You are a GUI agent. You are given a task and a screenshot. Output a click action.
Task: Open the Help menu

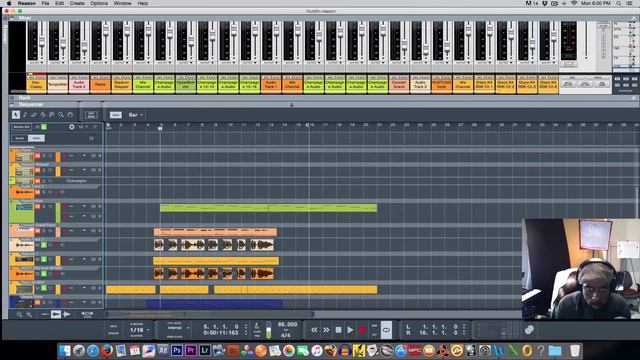point(142,3)
